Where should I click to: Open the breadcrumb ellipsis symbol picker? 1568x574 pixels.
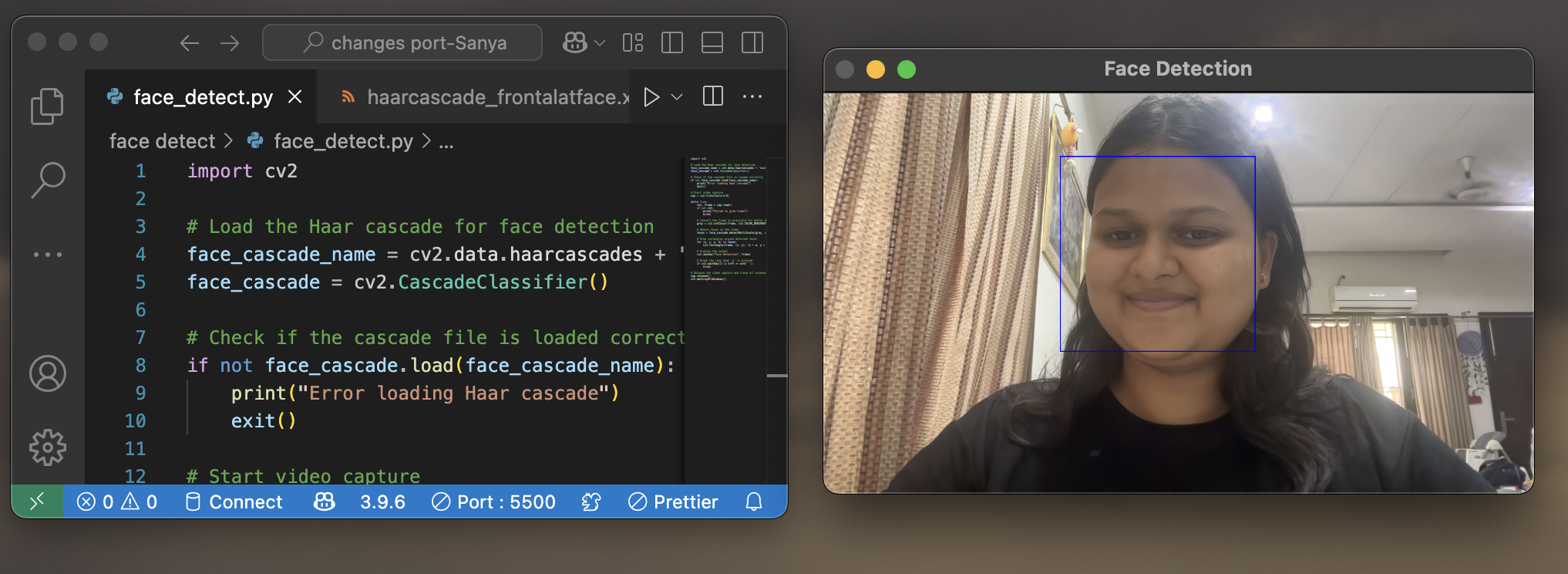pyautogui.click(x=446, y=142)
